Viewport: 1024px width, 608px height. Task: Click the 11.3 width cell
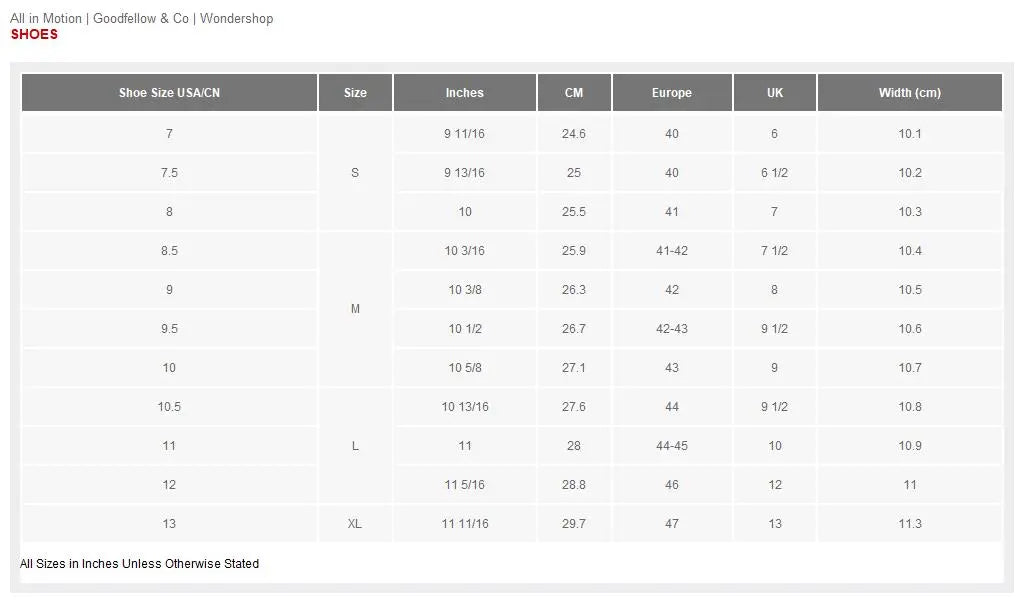(909, 524)
